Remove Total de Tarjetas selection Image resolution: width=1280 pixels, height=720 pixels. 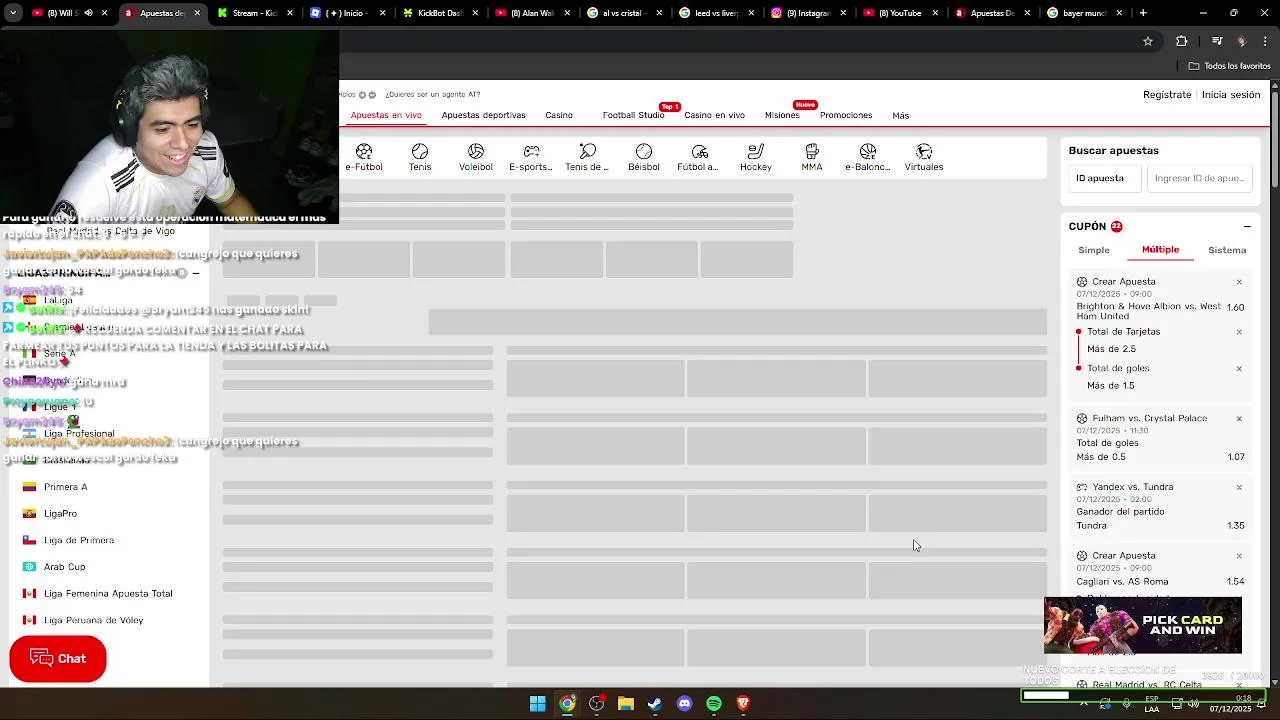tap(1239, 332)
